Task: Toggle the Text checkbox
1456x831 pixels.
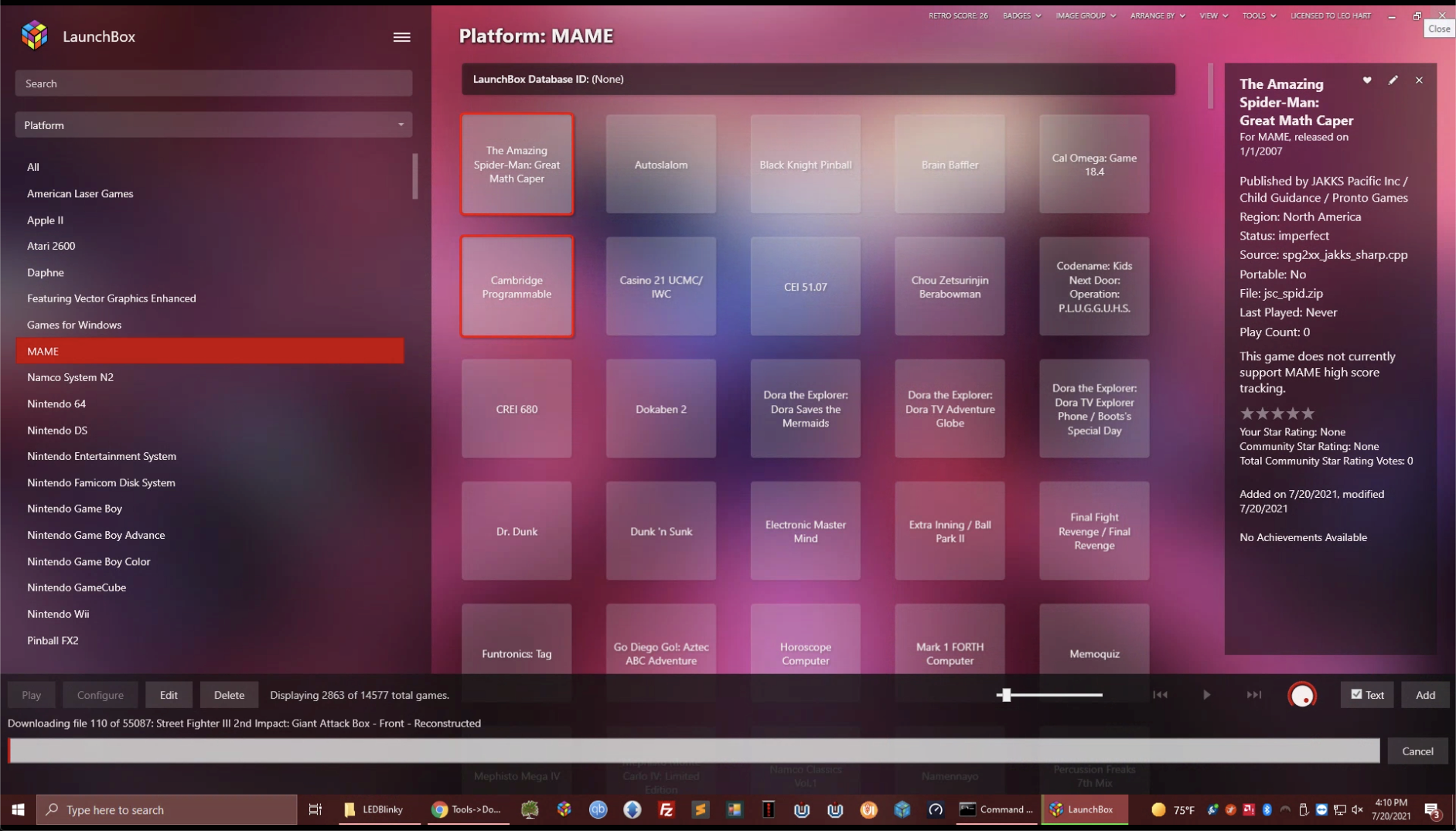Action: click(1356, 694)
